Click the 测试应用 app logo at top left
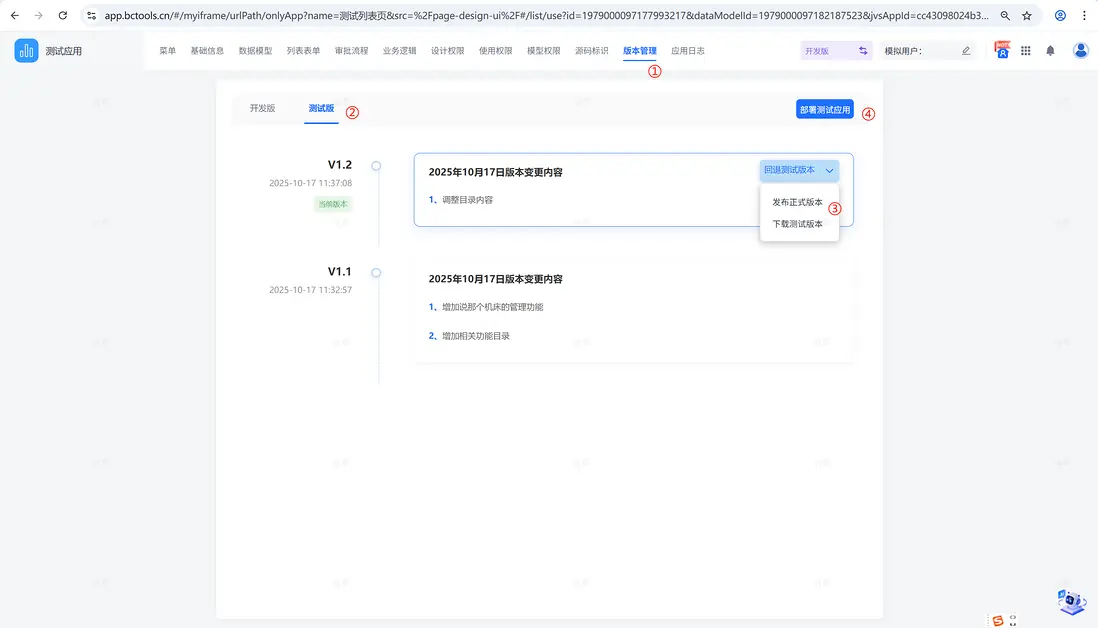Image resolution: width=1098 pixels, height=628 pixels. tap(25, 49)
